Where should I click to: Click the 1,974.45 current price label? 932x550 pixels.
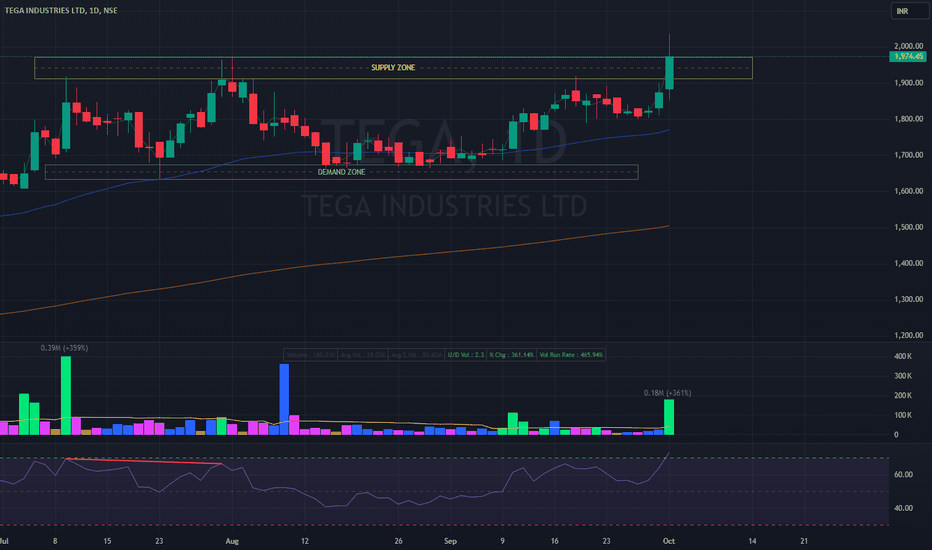point(908,56)
